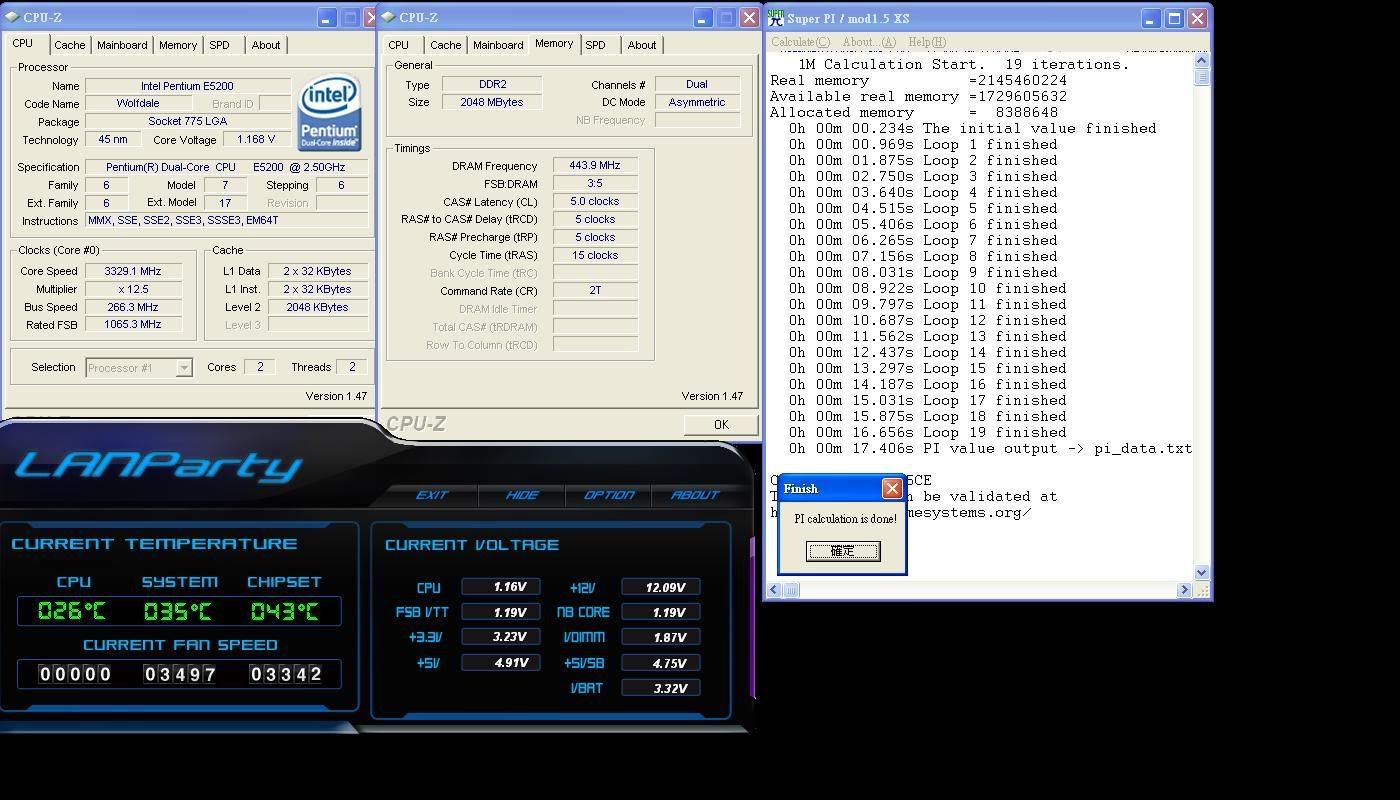Click Super PI vertical scrollbar up arrow

pos(1201,60)
